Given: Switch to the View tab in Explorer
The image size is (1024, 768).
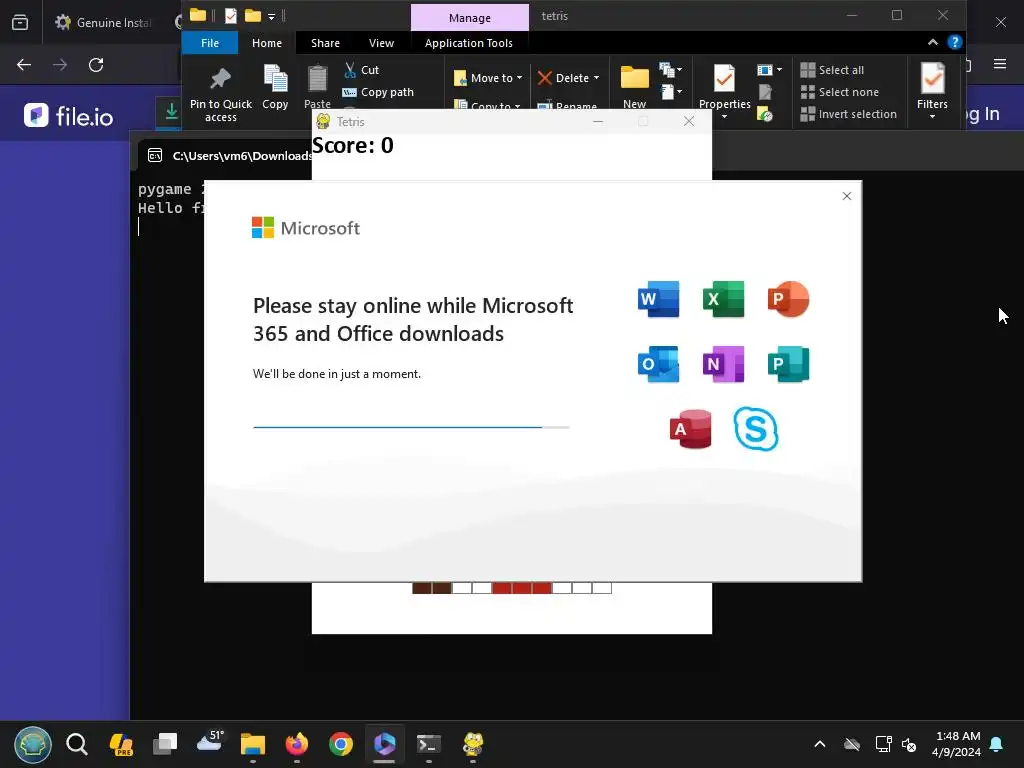Looking at the screenshot, I should pyautogui.click(x=381, y=43).
